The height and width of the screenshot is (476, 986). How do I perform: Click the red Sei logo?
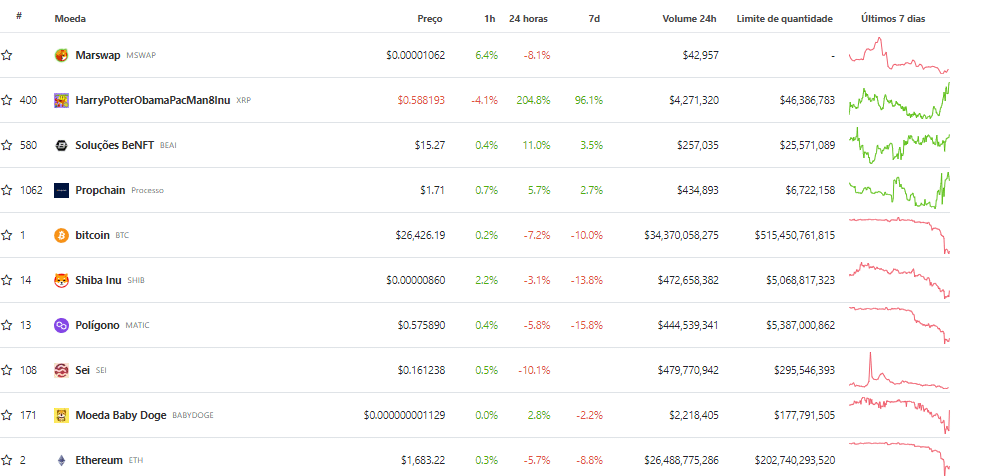click(x=61, y=370)
